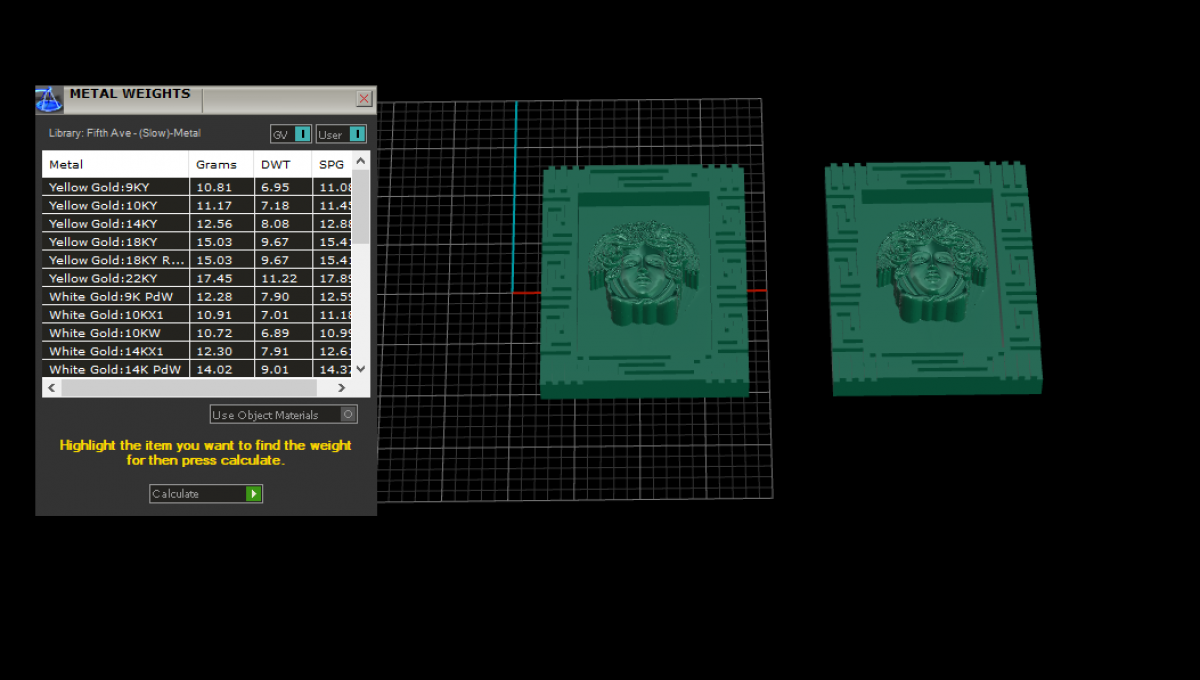This screenshot has height=680, width=1200.
Task: Sort by the Metal column header
Action: [115, 164]
